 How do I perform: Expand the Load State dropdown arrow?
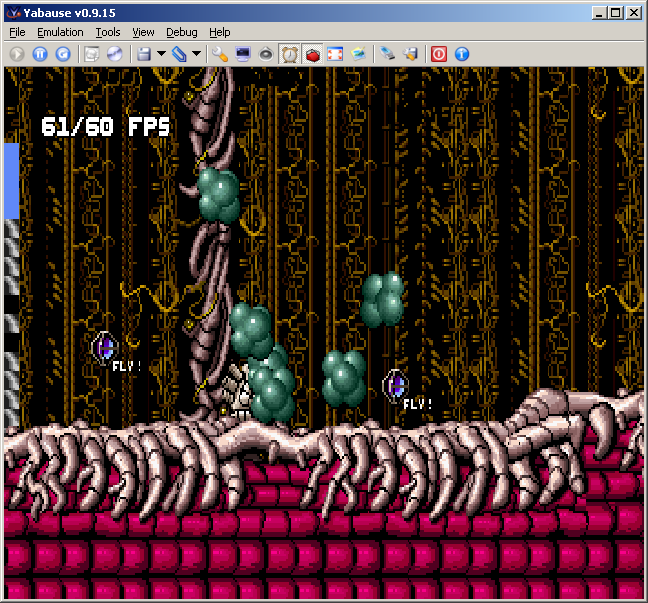(197, 53)
